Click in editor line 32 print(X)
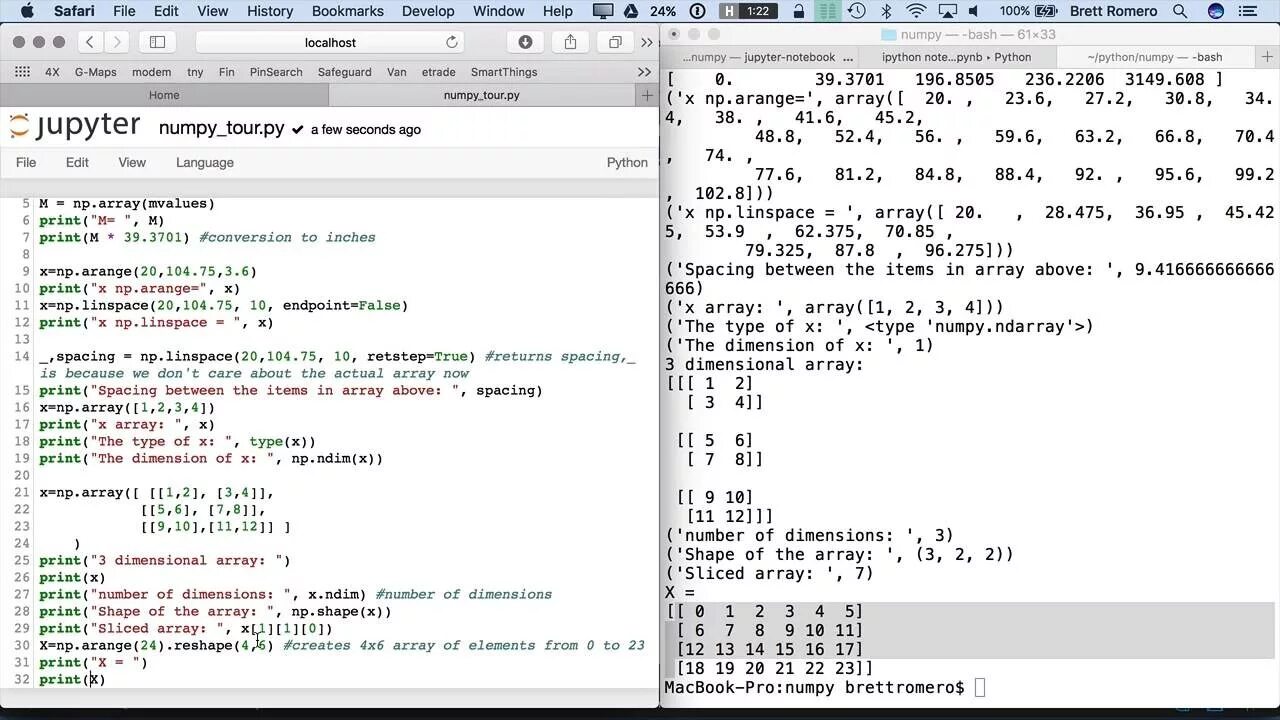 coord(72,679)
